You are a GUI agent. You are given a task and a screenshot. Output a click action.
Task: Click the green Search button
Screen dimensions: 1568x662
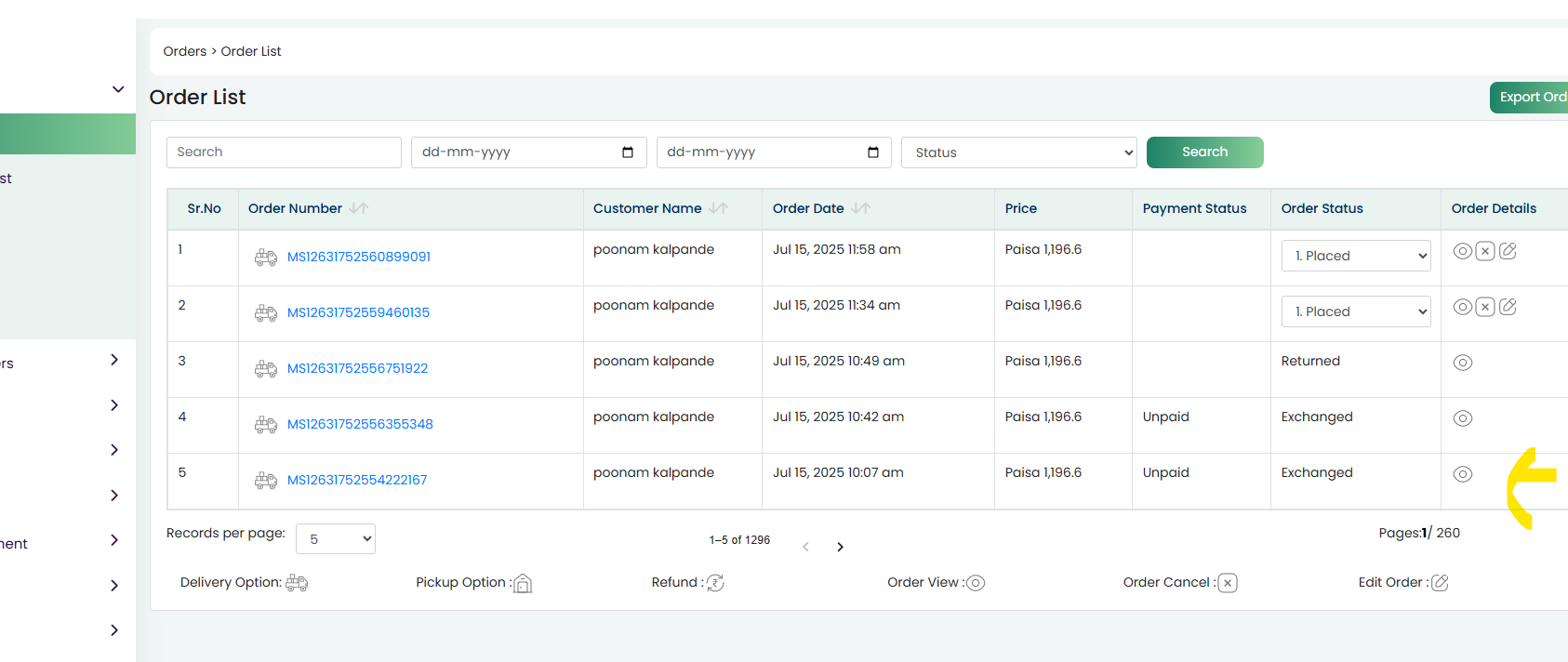tap(1205, 152)
